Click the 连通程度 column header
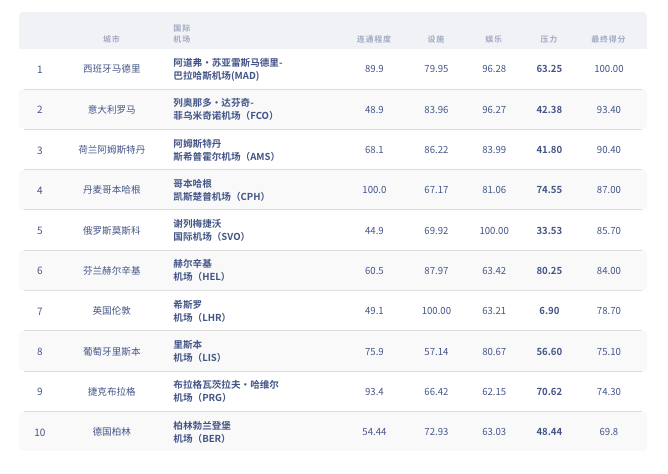 [374, 39]
